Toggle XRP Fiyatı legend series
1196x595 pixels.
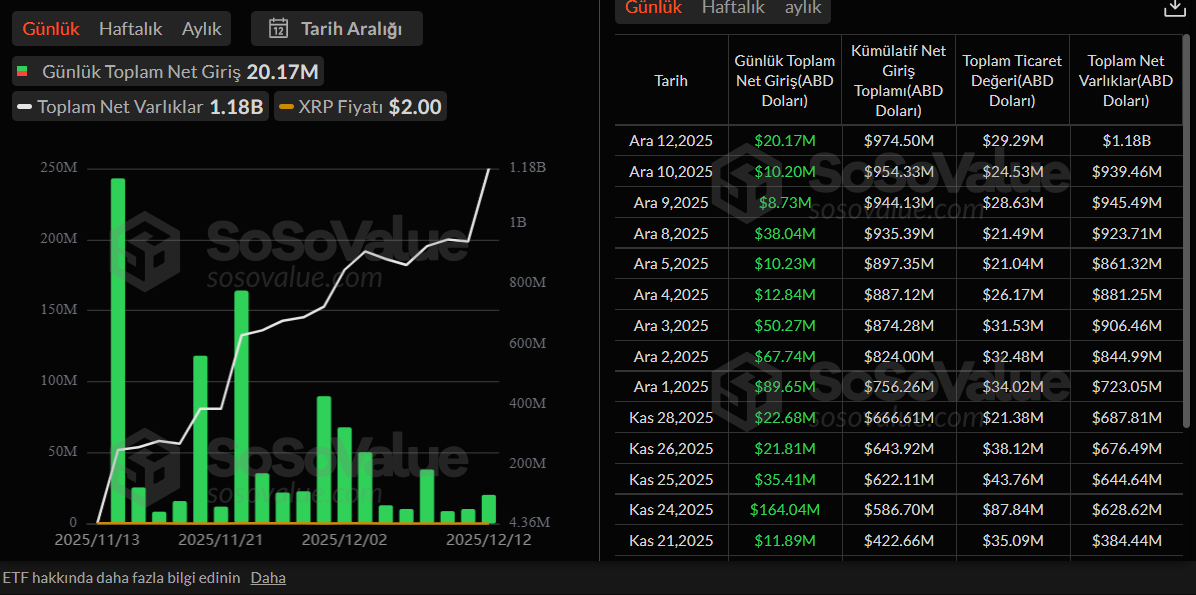point(360,107)
